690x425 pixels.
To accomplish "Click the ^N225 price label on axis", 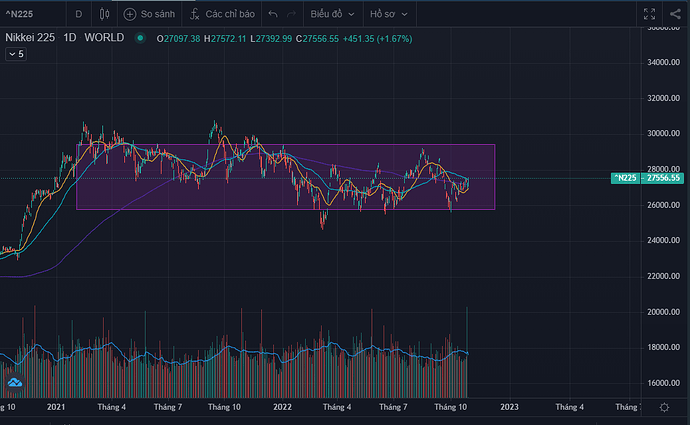I will pos(626,178).
